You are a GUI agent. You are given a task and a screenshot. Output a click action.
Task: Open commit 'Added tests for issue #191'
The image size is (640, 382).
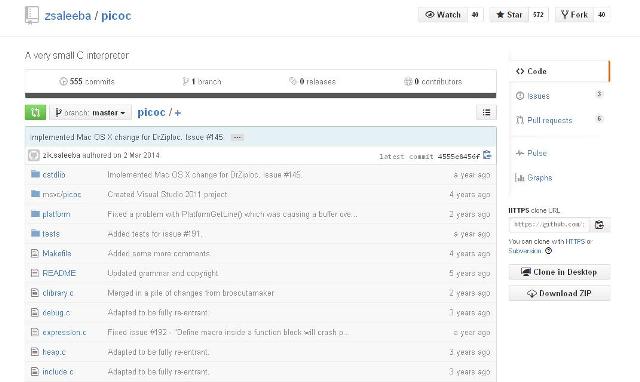[x=155, y=234]
